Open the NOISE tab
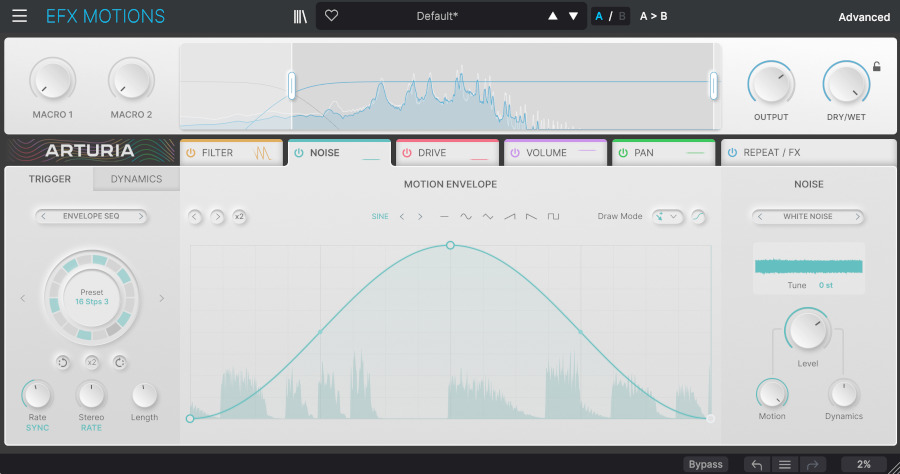The height and width of the screenshot is (474, 900). click(x=339, y=153)
